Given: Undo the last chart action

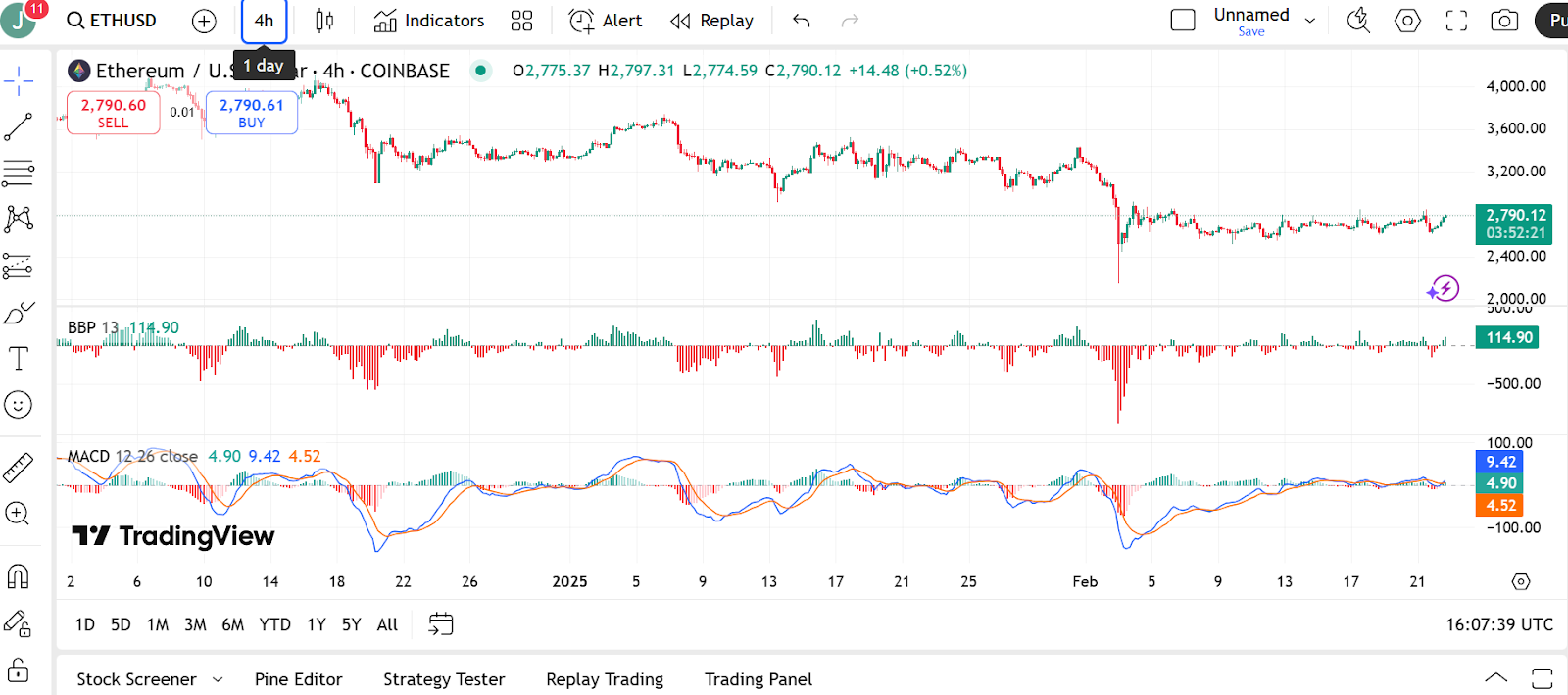Looking at the screenshot, I should (x=802, y=21).
